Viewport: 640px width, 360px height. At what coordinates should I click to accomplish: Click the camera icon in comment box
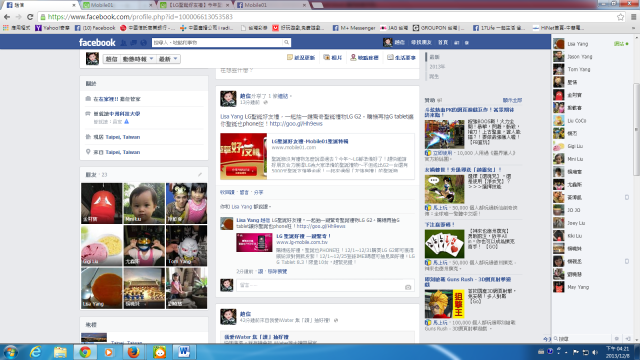[408, 287]
